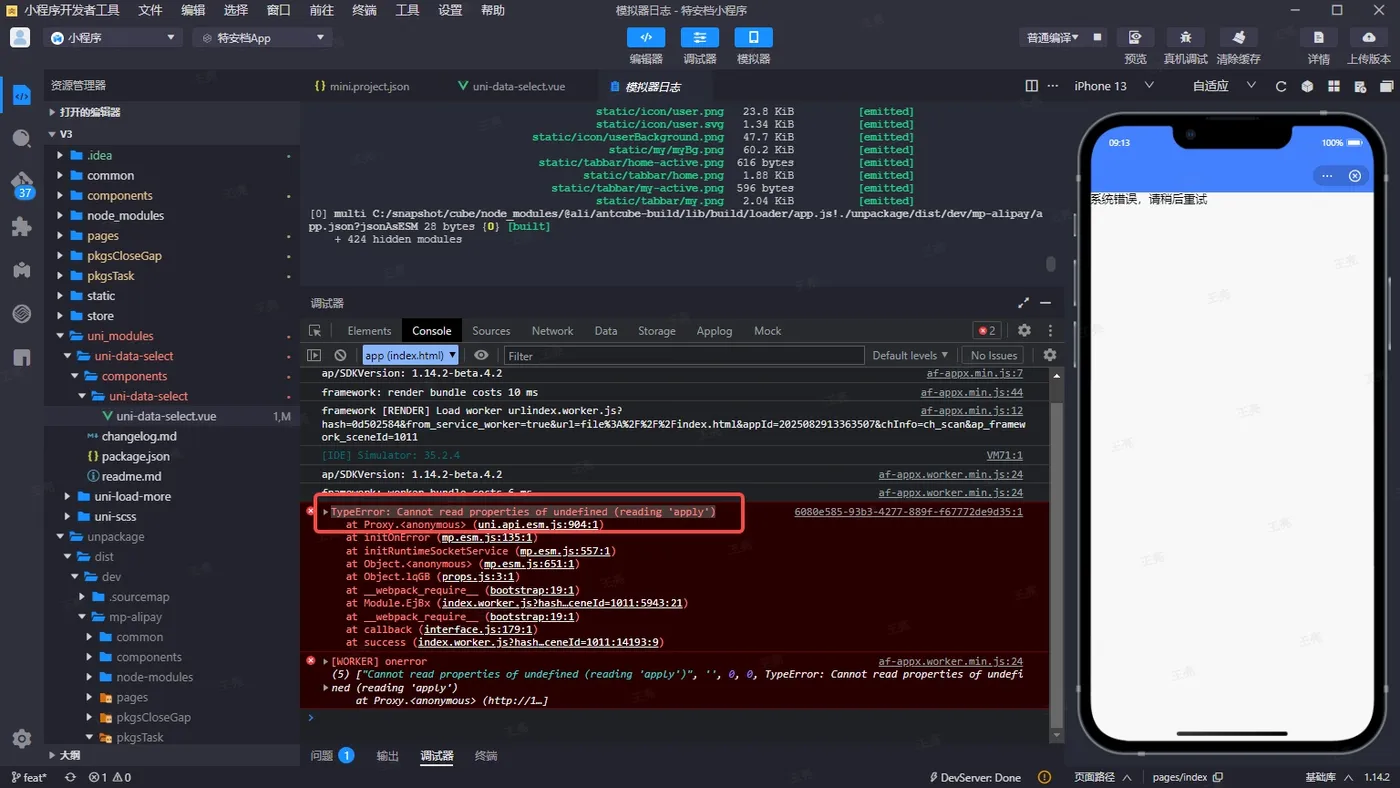Screen dimensions: 1400x788
Task: Toggle the live expression eye icon
Action: click(481, 355)
